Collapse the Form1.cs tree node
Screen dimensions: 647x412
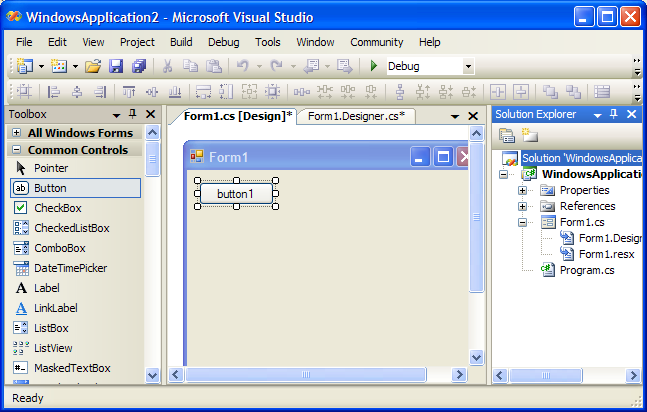(x=522, y=223)
